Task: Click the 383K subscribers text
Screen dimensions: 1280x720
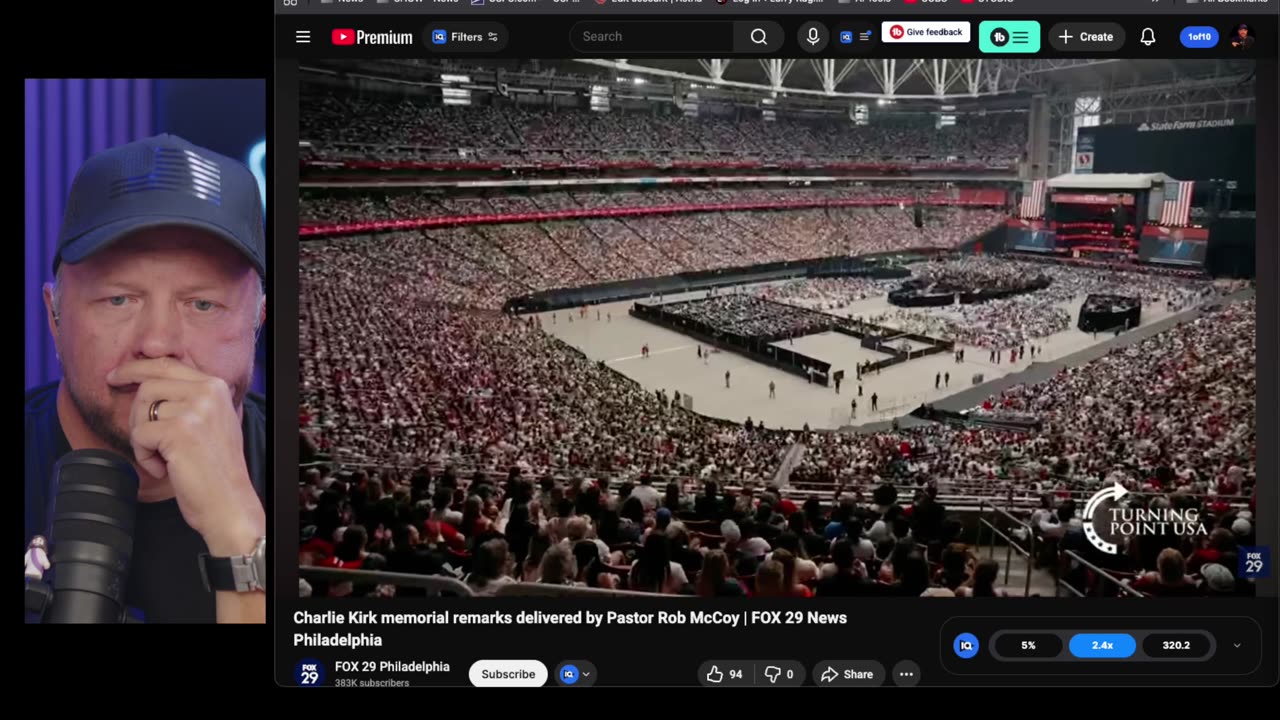Action: coord(372,683)
